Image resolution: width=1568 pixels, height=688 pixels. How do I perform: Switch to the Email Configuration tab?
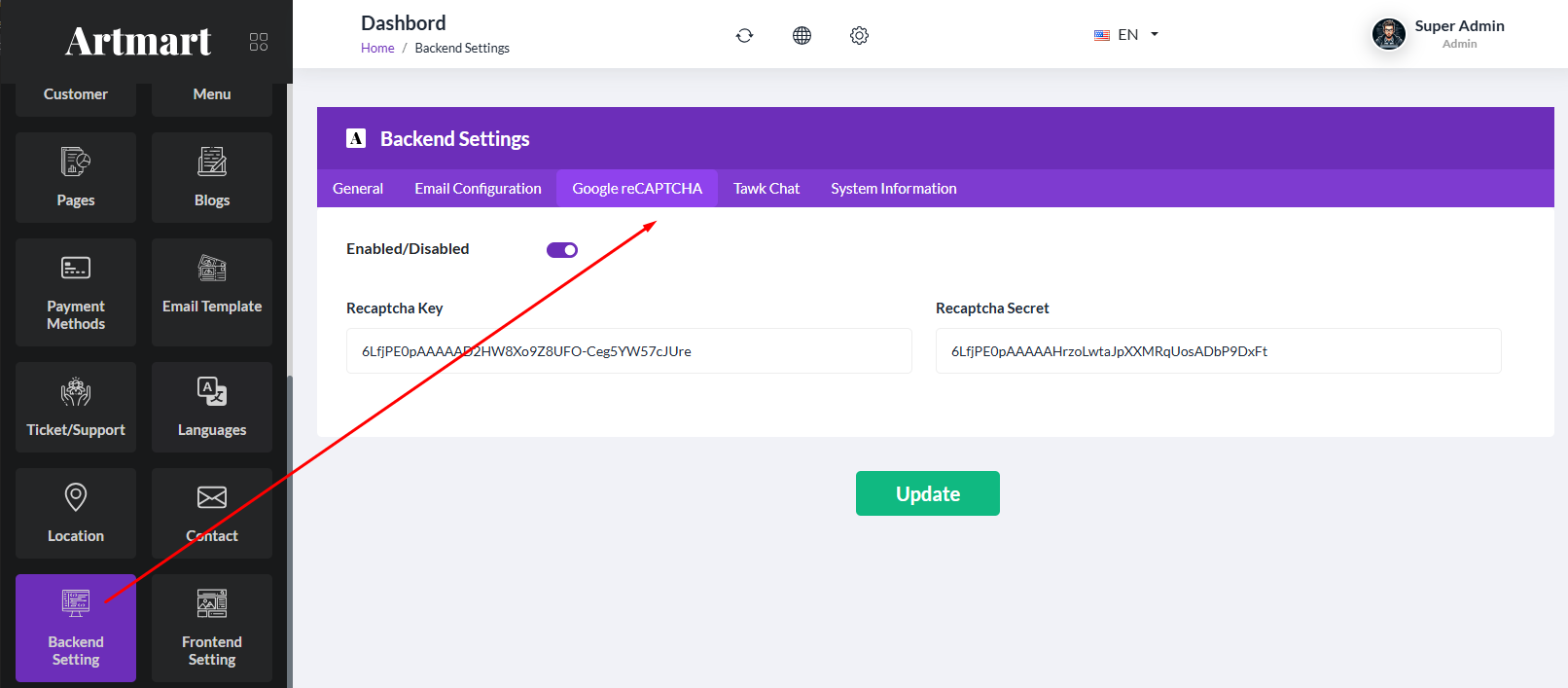(x=478, y=189)
